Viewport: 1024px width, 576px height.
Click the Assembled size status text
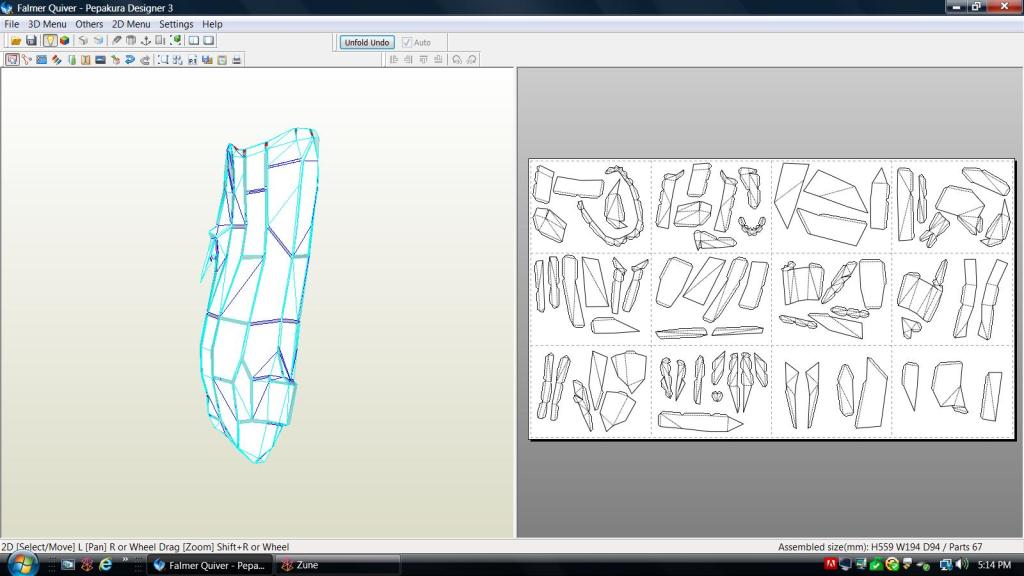coord(880,547)
